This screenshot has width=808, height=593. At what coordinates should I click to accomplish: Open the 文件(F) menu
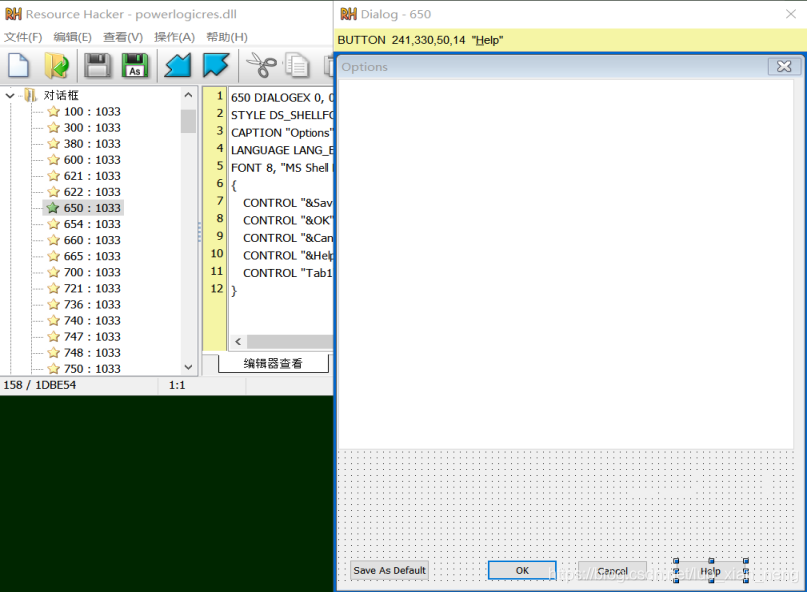tap(23, 37)
